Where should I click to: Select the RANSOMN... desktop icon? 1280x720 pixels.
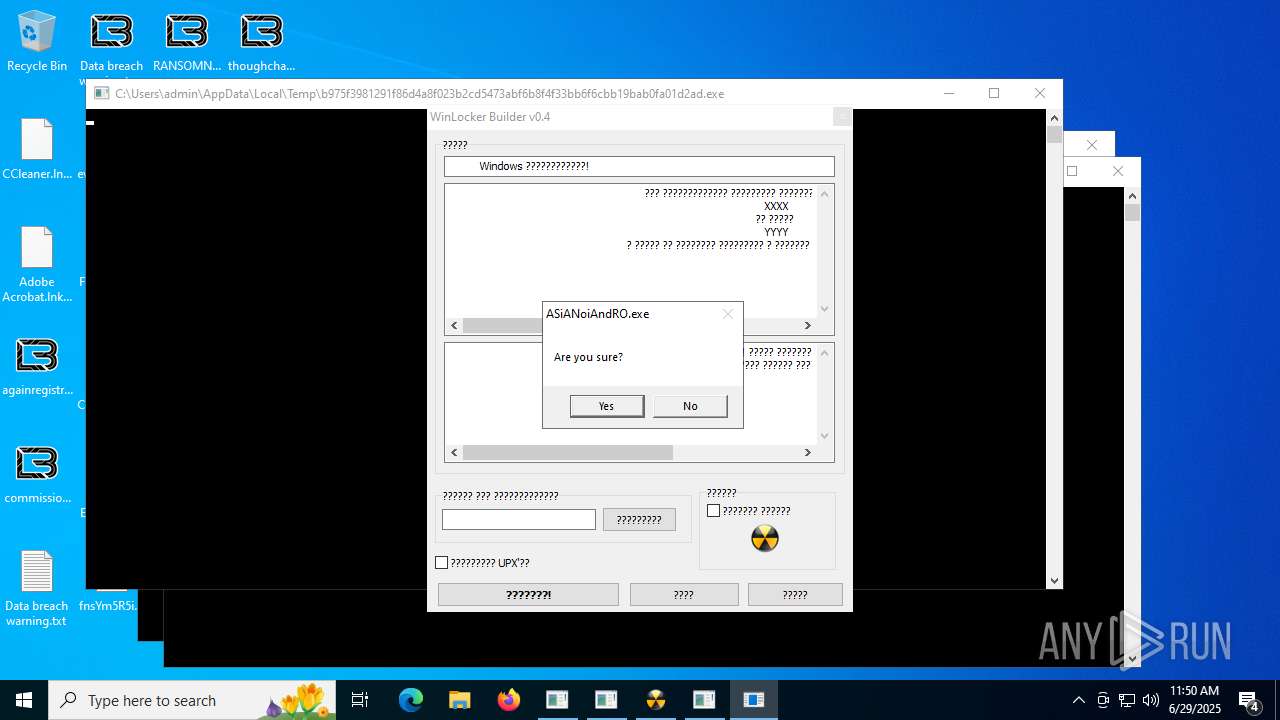(x=187, y=42)
